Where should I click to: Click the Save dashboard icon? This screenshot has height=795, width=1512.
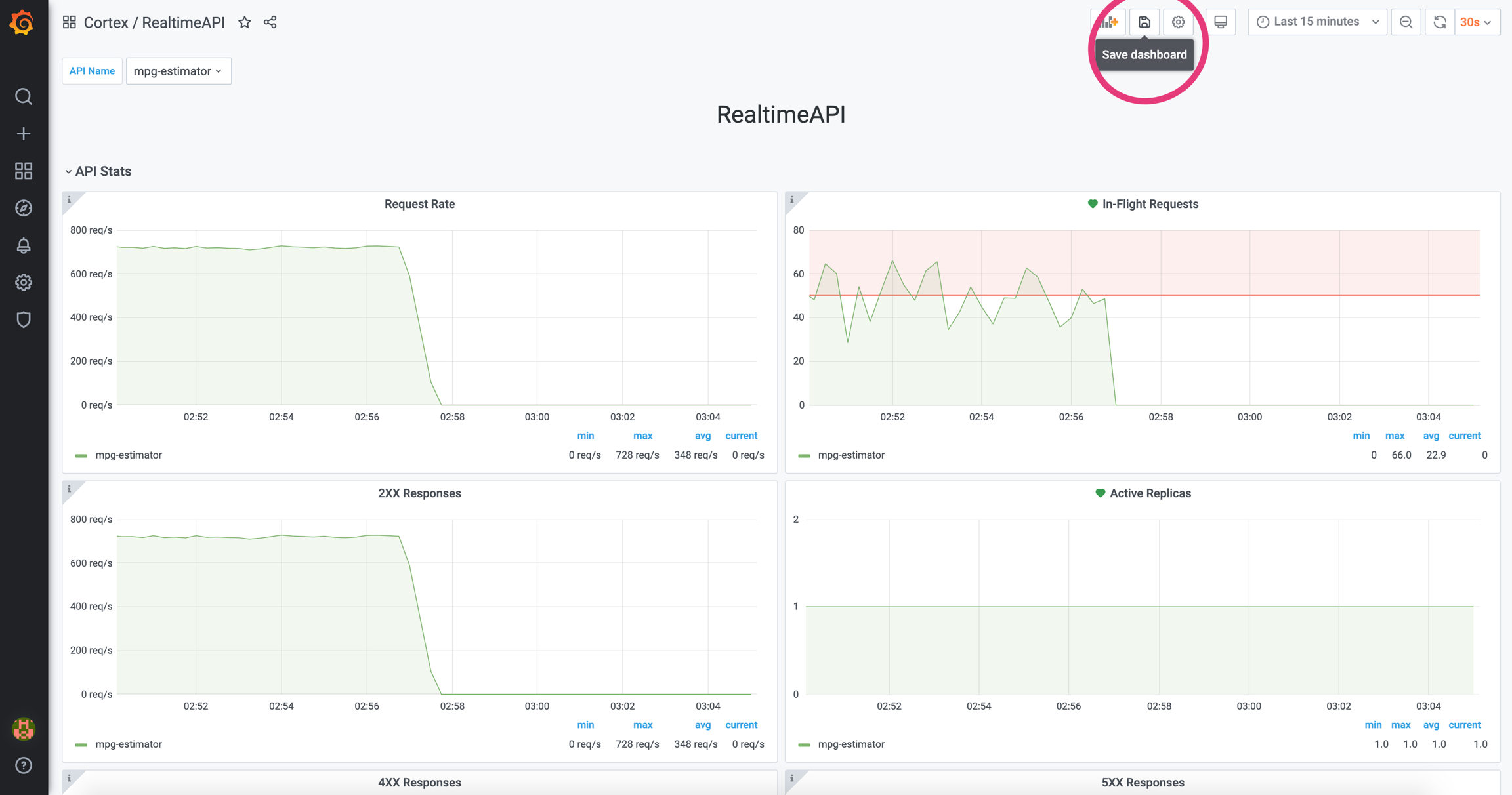point(1144,22)
